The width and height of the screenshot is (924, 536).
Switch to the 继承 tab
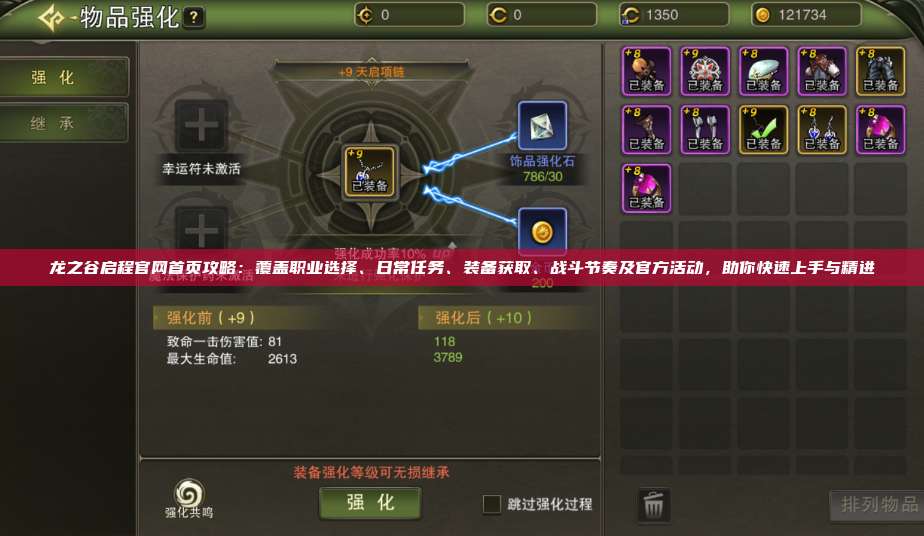64,123
